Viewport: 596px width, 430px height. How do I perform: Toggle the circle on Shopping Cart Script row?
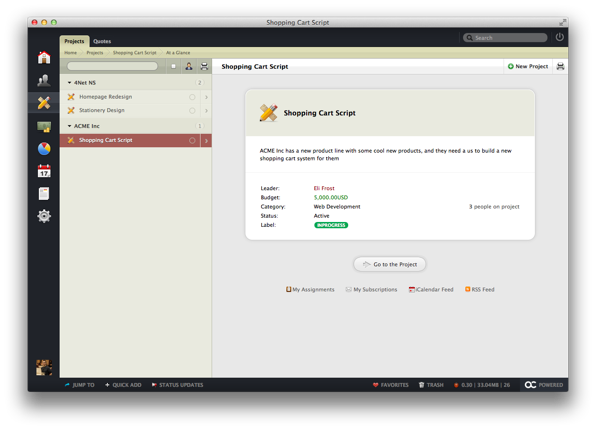(x=192, y=141)
